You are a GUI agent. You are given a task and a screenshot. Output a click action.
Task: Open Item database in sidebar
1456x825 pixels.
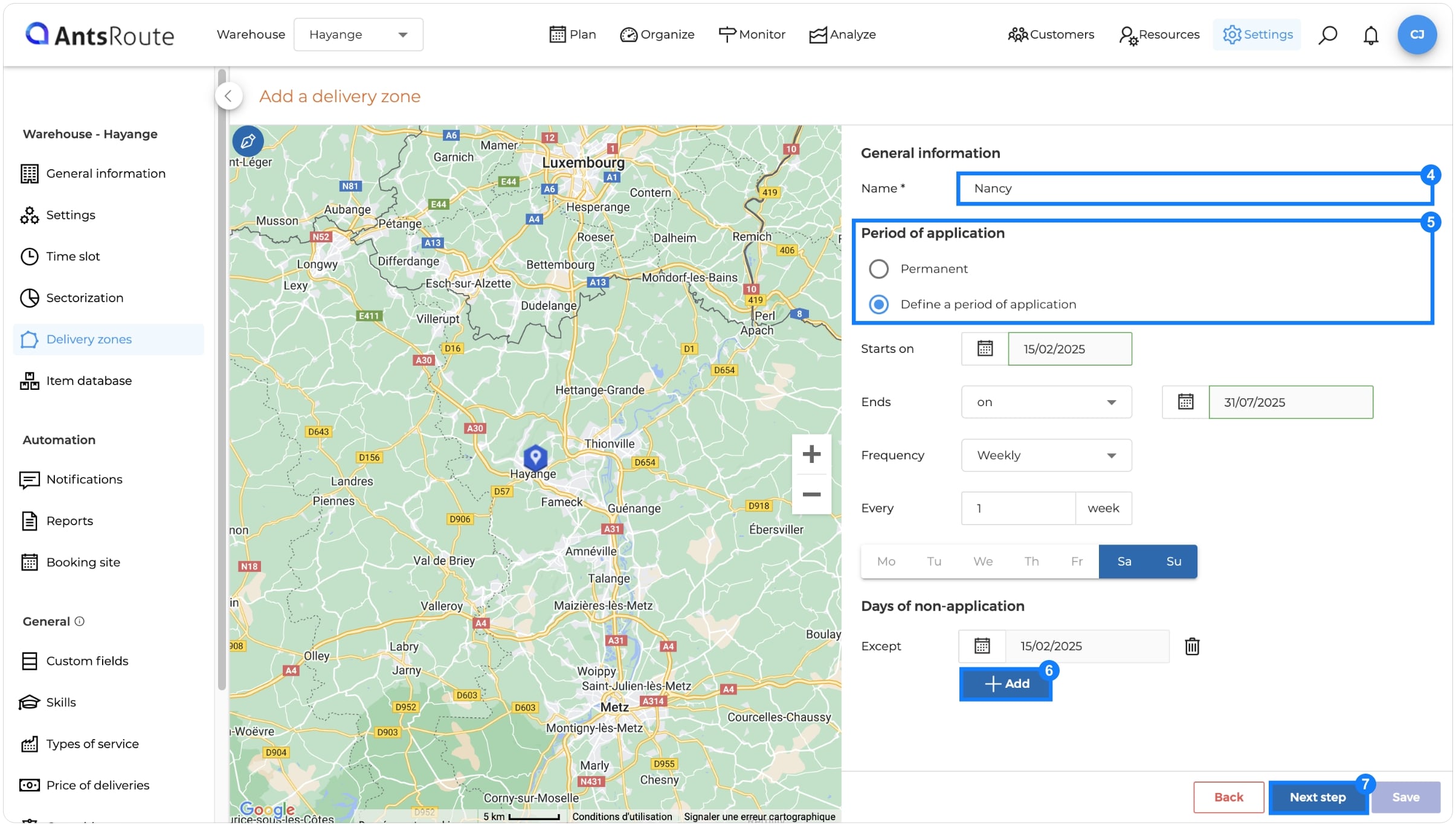[x=108, y=381]
